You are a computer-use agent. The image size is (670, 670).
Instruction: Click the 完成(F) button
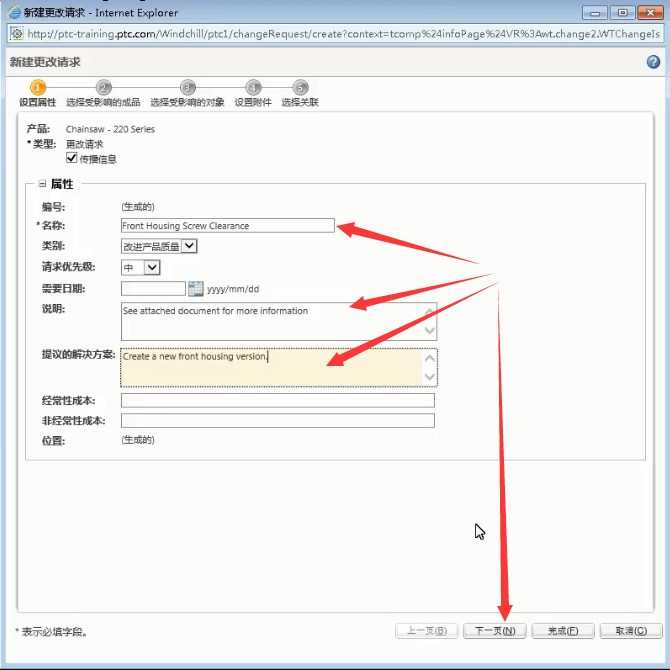click(563, 631)
